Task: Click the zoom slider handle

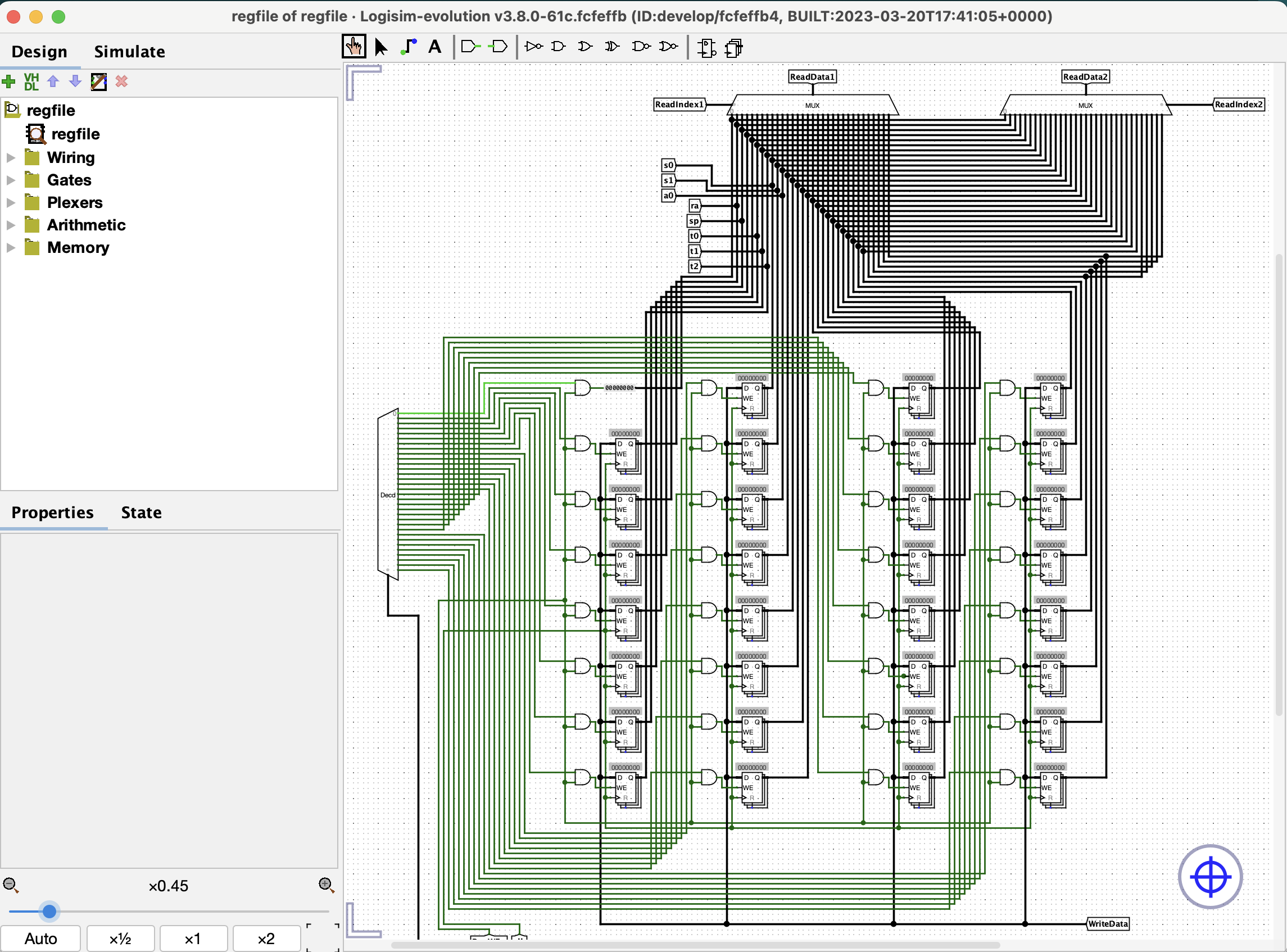Action: pyautogui.click(x=49, y=911)
